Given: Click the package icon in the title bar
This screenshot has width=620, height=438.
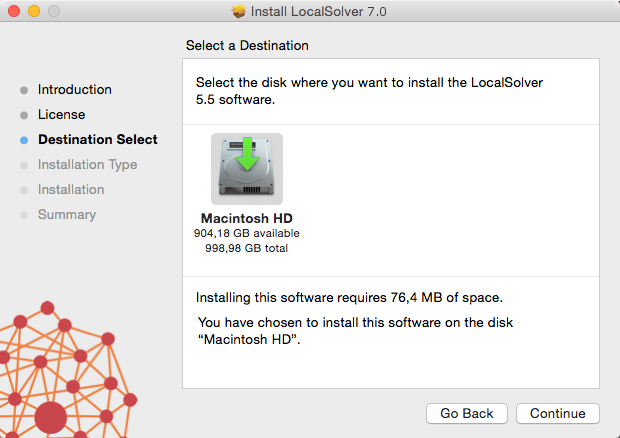Looking at the screenshot, I should (238, 12).
